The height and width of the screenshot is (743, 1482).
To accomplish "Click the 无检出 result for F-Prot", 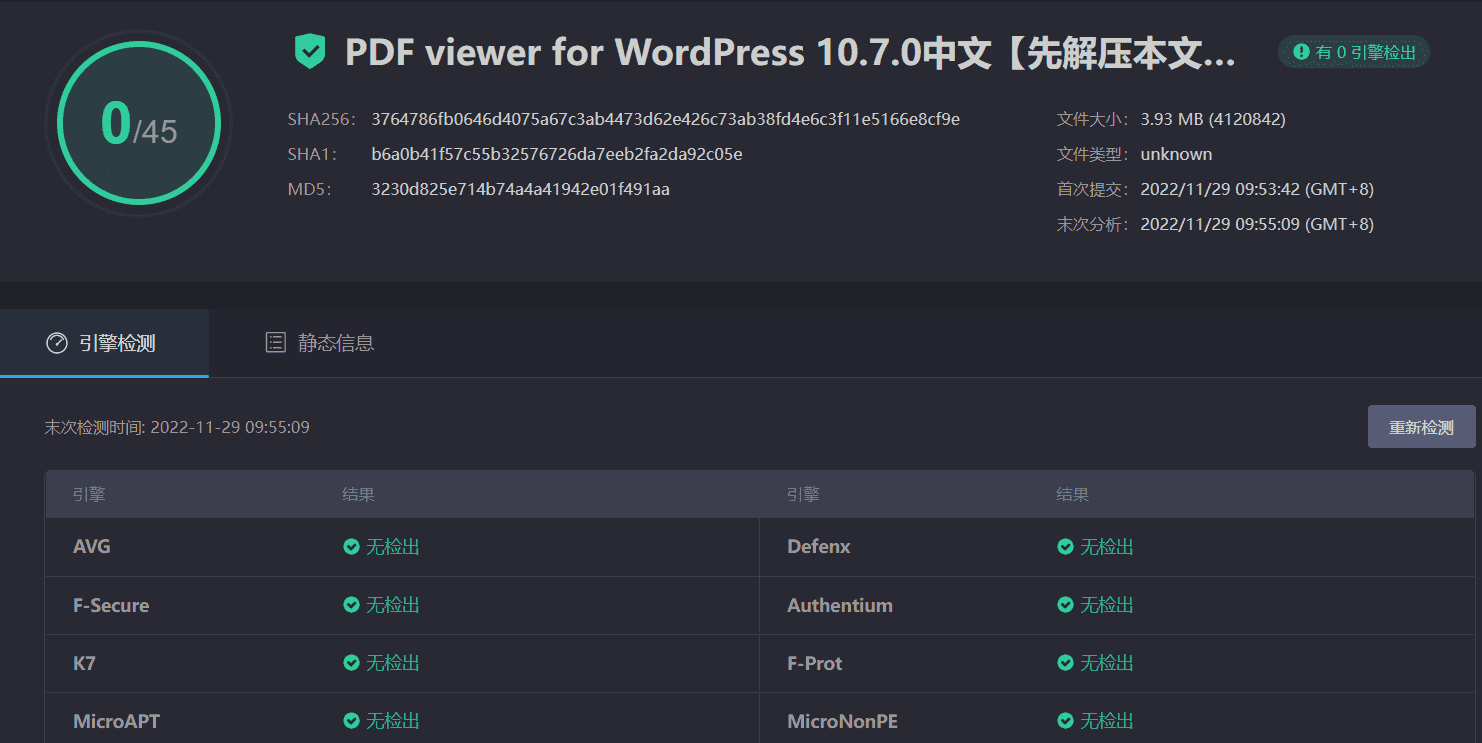I will point(1107,663).
